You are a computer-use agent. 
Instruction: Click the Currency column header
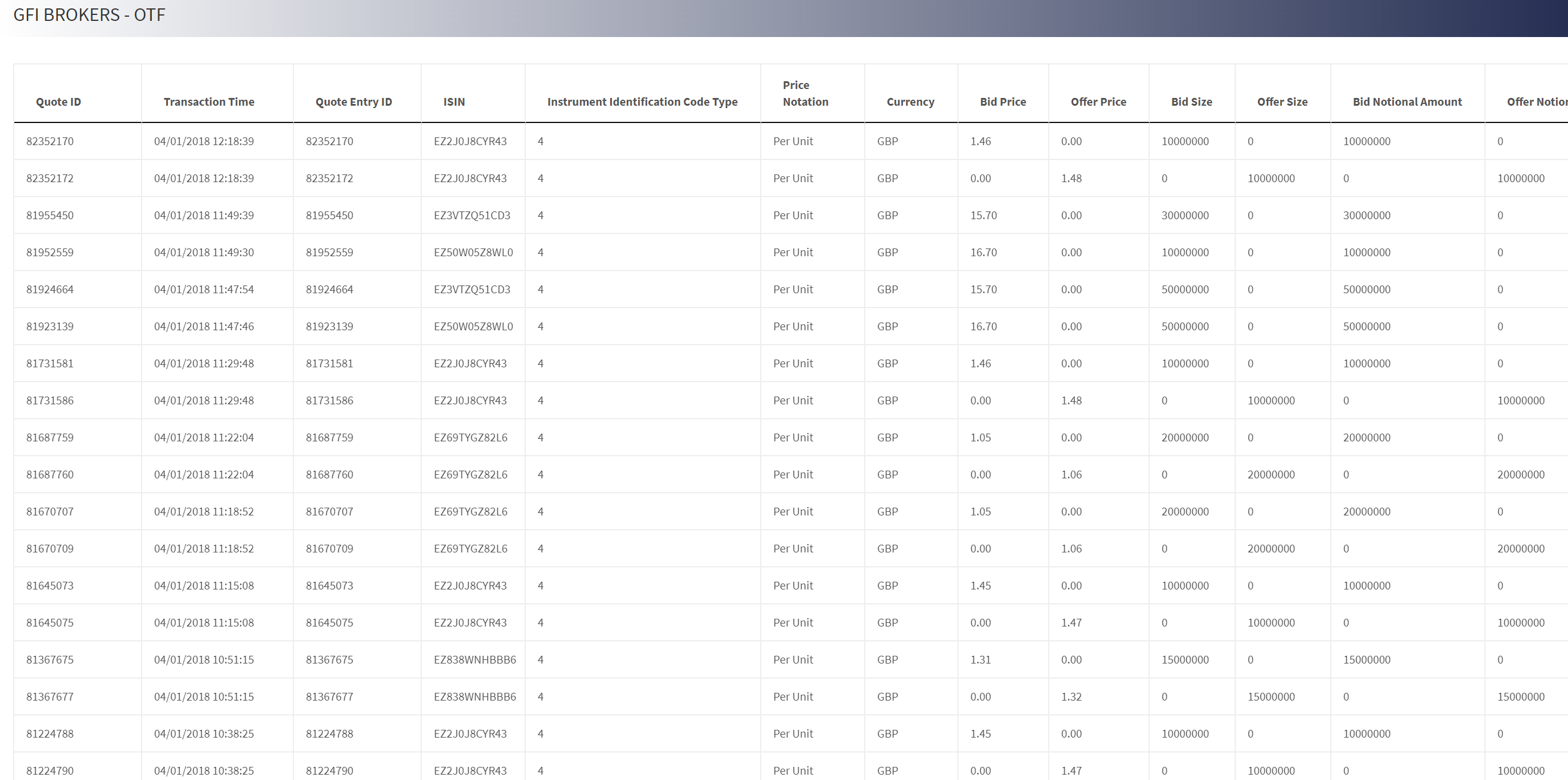coord(910,102)
